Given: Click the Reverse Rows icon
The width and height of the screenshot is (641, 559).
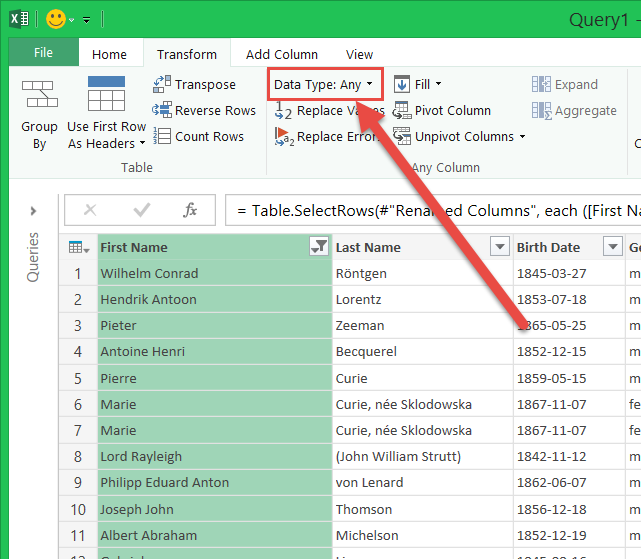Looking at the screenshot, I should 162,110.
